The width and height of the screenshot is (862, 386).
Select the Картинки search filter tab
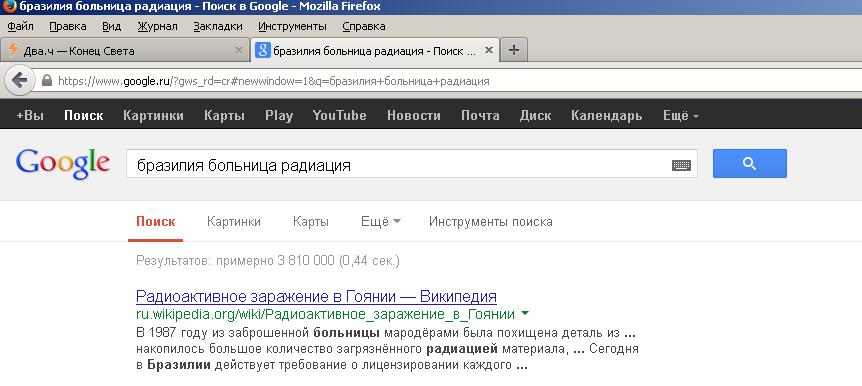point(234,222)
